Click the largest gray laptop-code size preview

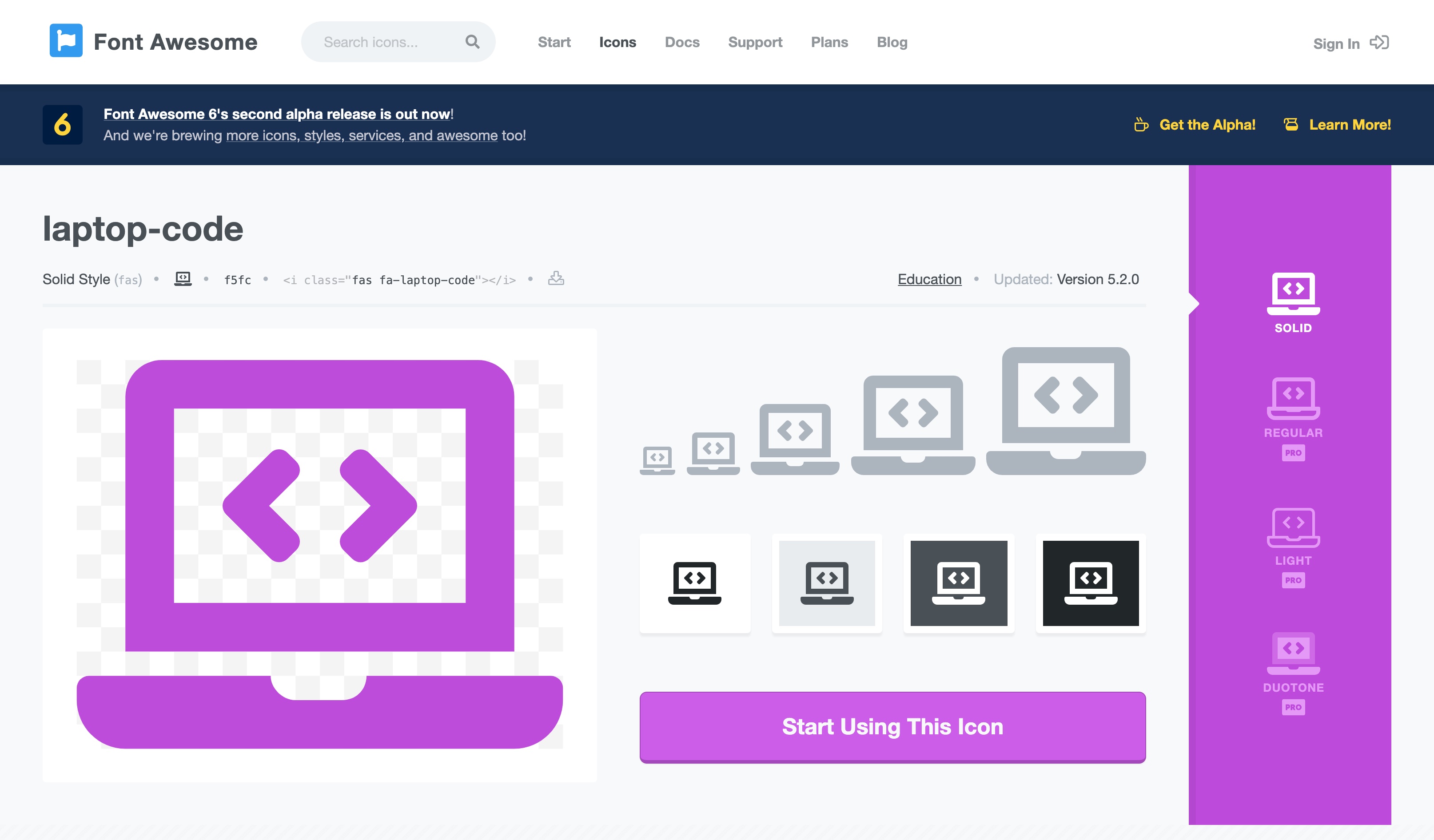pos(1065,411)
